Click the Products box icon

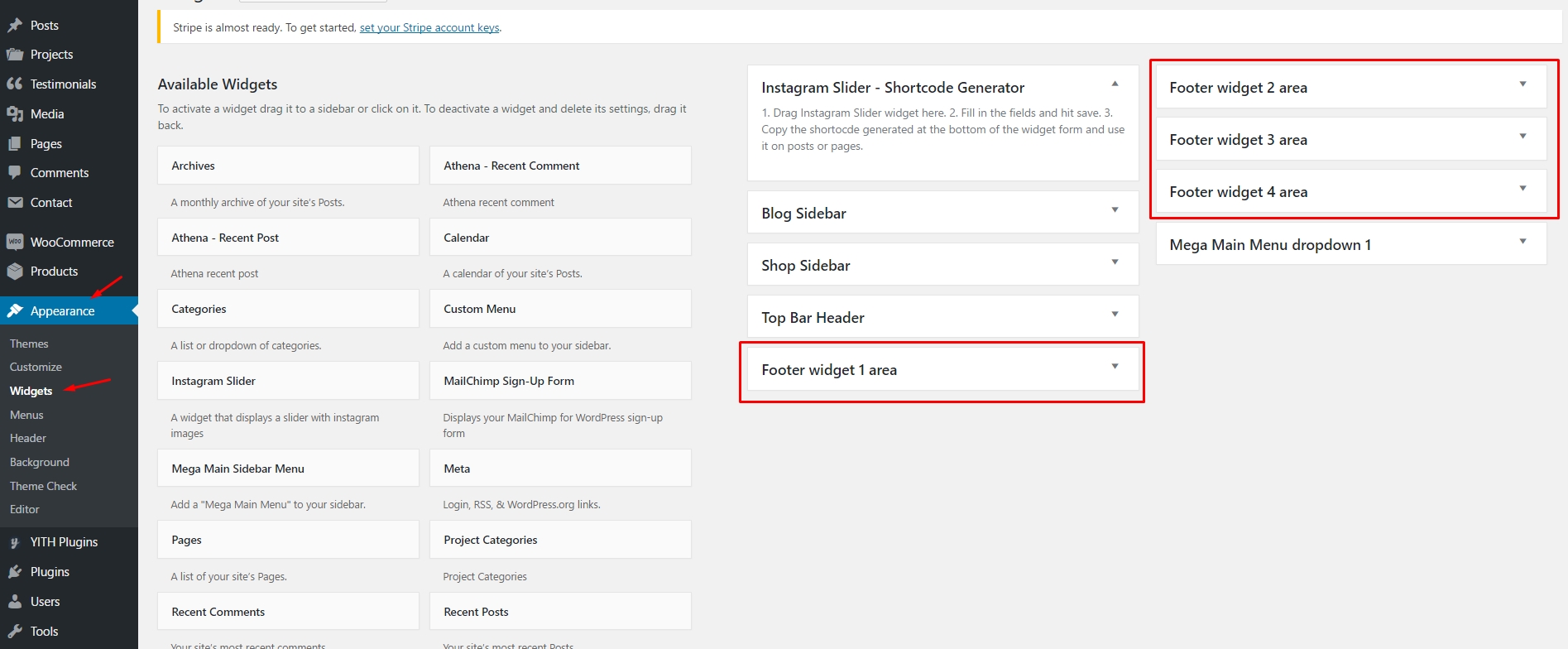click(15, 272)
